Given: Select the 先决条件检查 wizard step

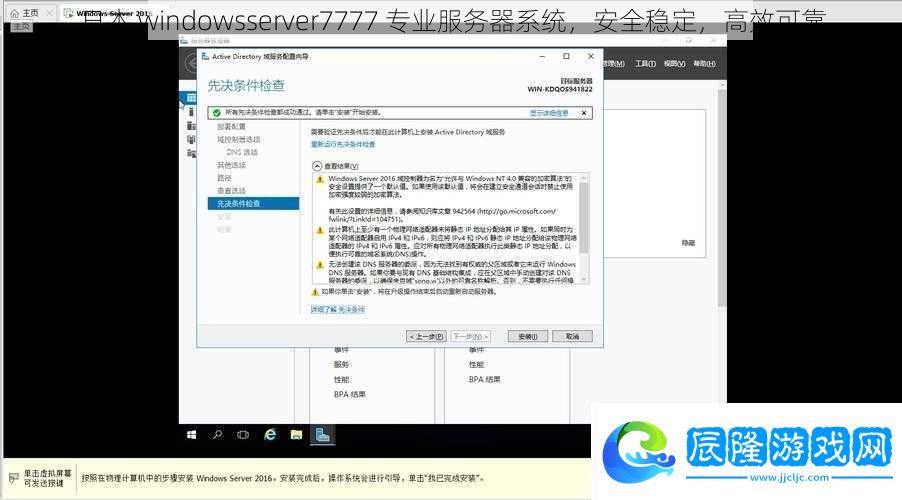Looking at the screenshot, I should [253, 204].
